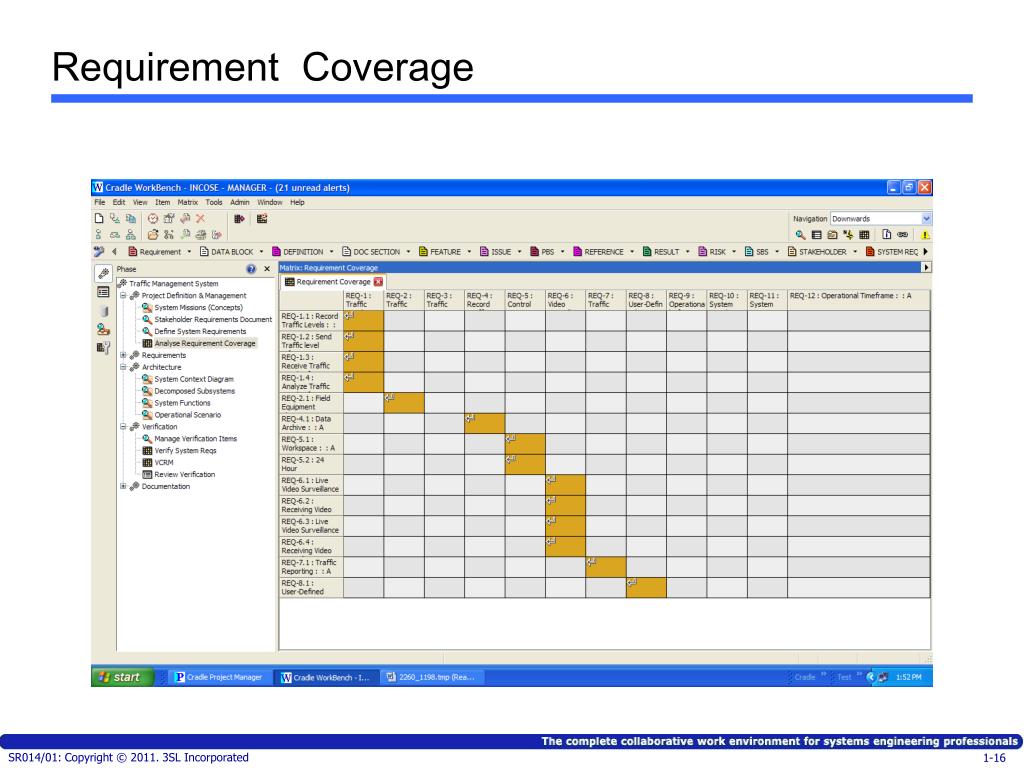Open the RISK dropdown arrow
Viewport: 1024px width, 768px height.
734,251
